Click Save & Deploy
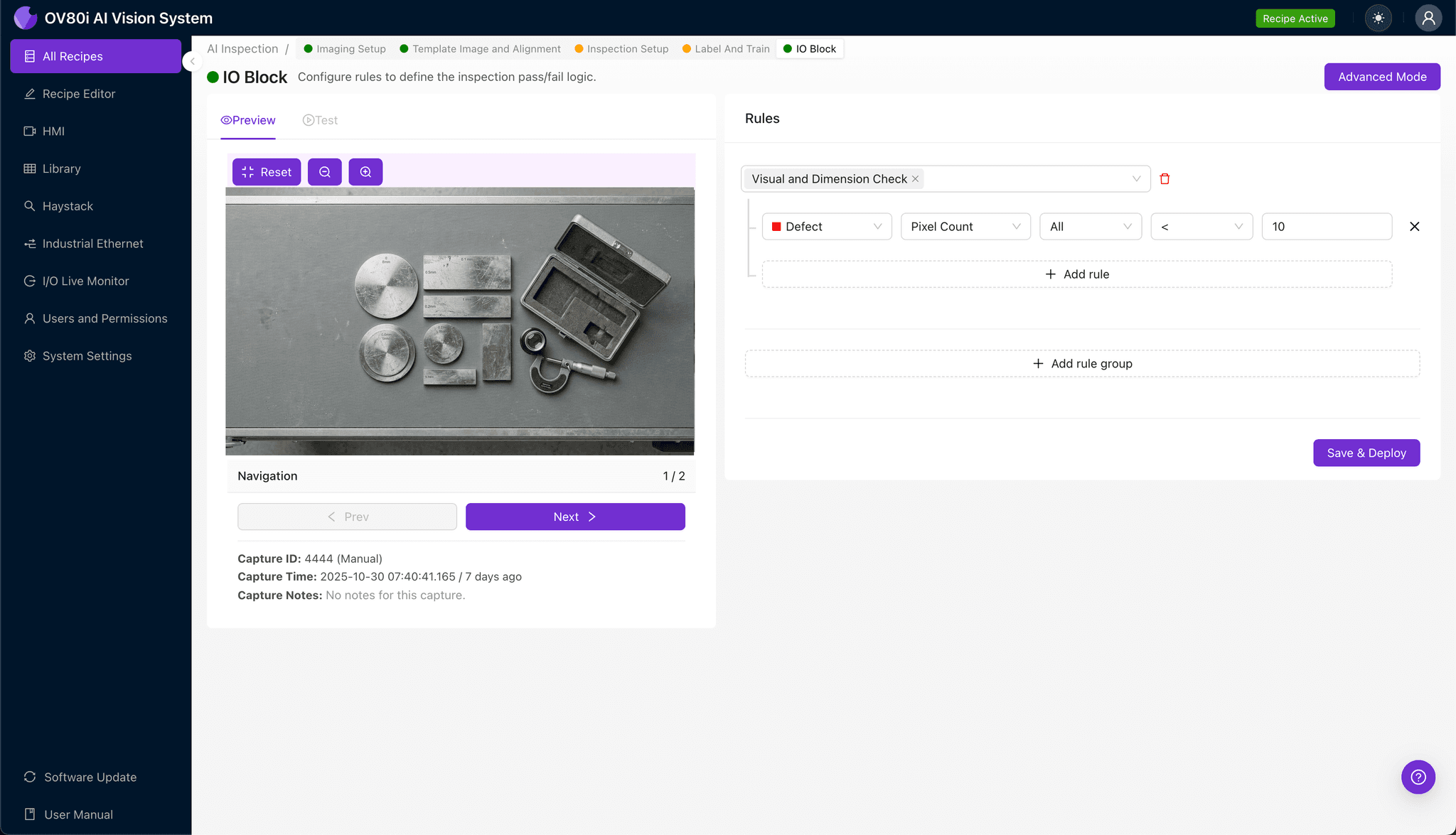The image size is (1456, 835). click(x=1366, y=453)
